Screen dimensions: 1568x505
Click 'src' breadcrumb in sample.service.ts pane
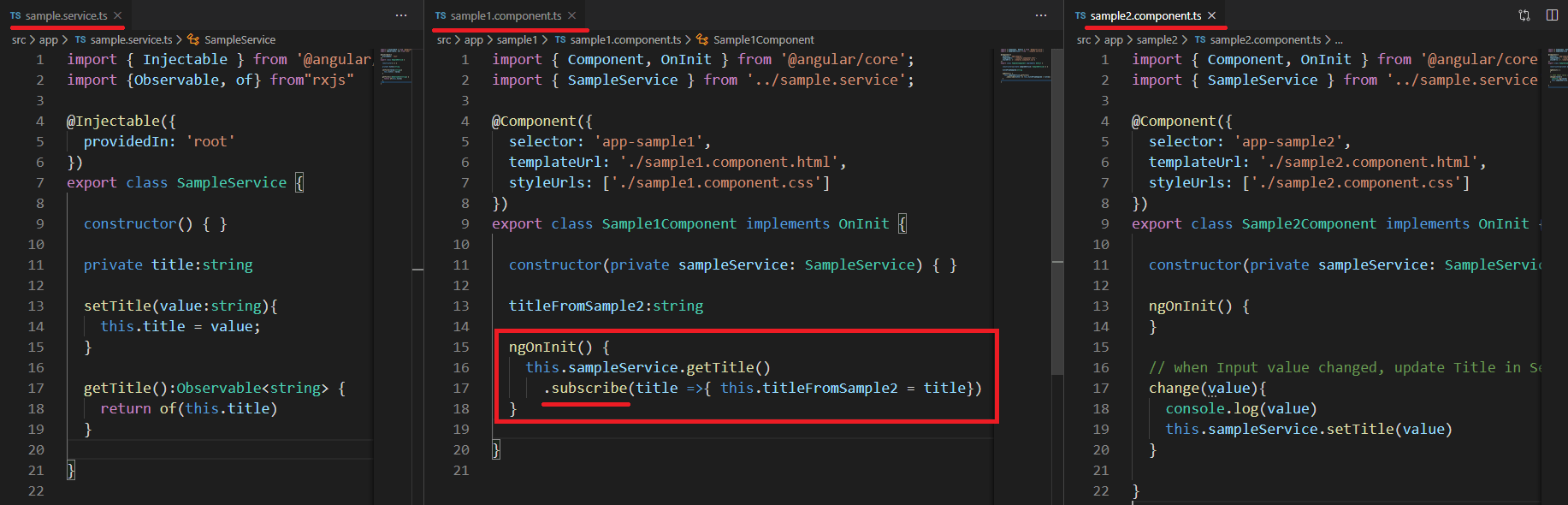19,39
